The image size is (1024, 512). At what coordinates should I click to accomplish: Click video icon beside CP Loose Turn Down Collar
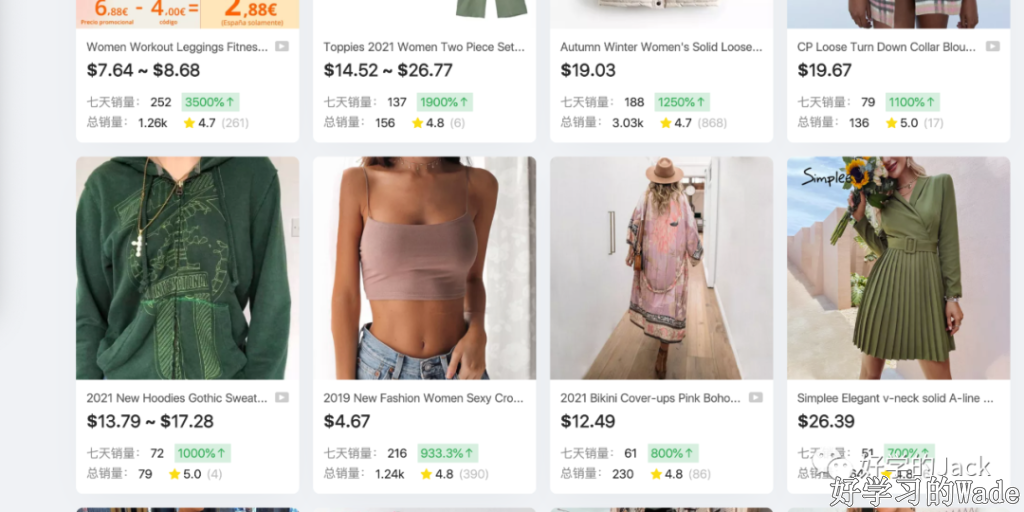[x=993, y=46]
